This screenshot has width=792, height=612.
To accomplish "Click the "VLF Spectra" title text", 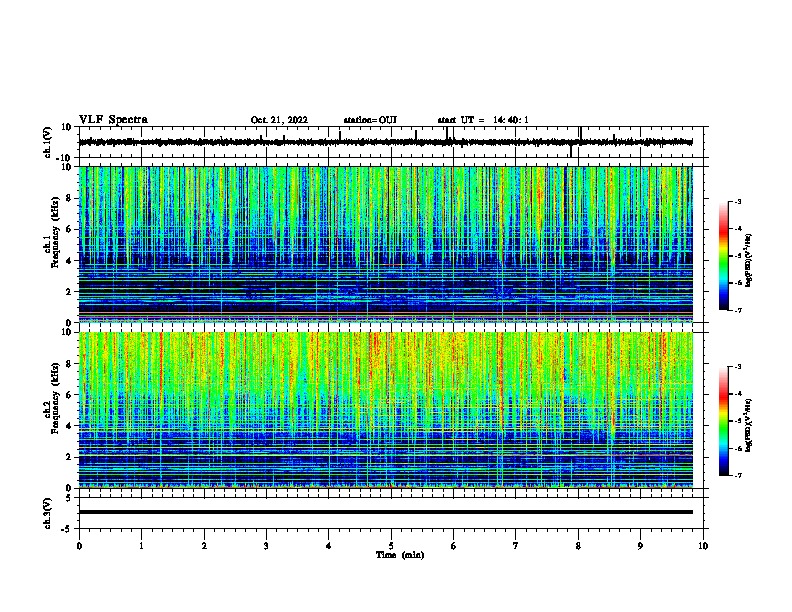I will (x=113, y=120).
